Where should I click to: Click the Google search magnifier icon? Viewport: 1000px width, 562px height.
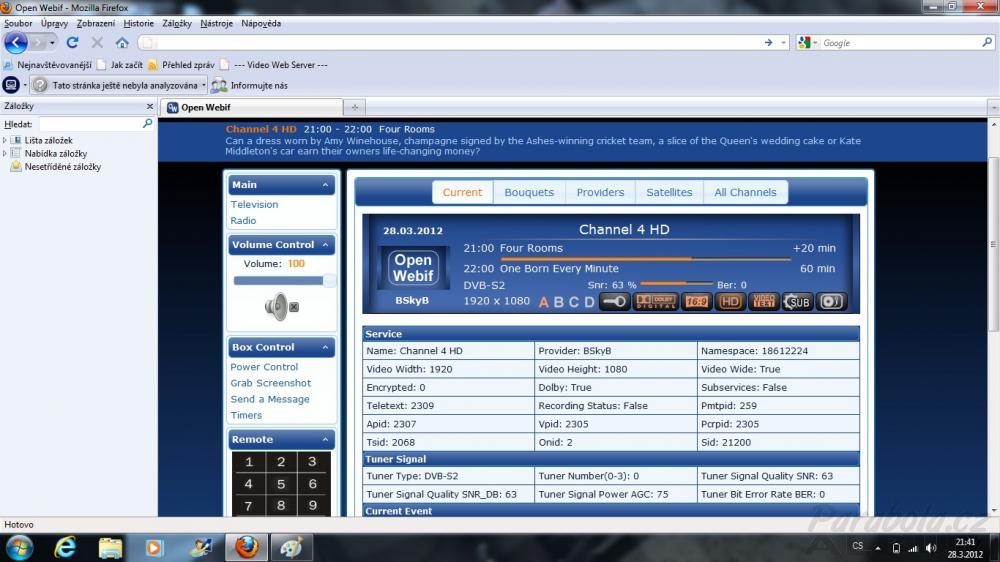click(987, 42)
